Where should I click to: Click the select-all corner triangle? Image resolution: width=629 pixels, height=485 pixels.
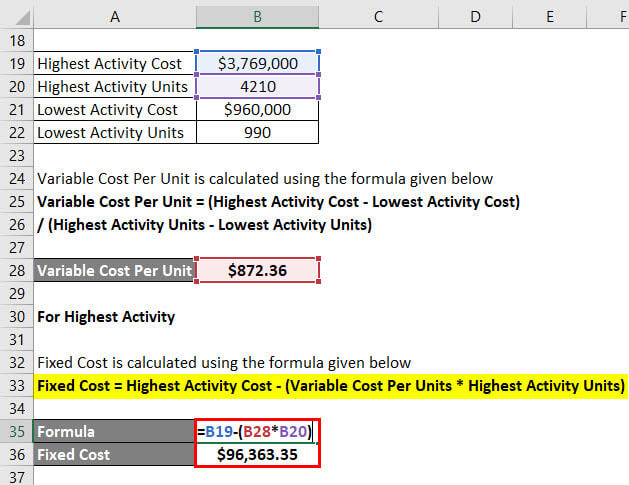[22, 18]
